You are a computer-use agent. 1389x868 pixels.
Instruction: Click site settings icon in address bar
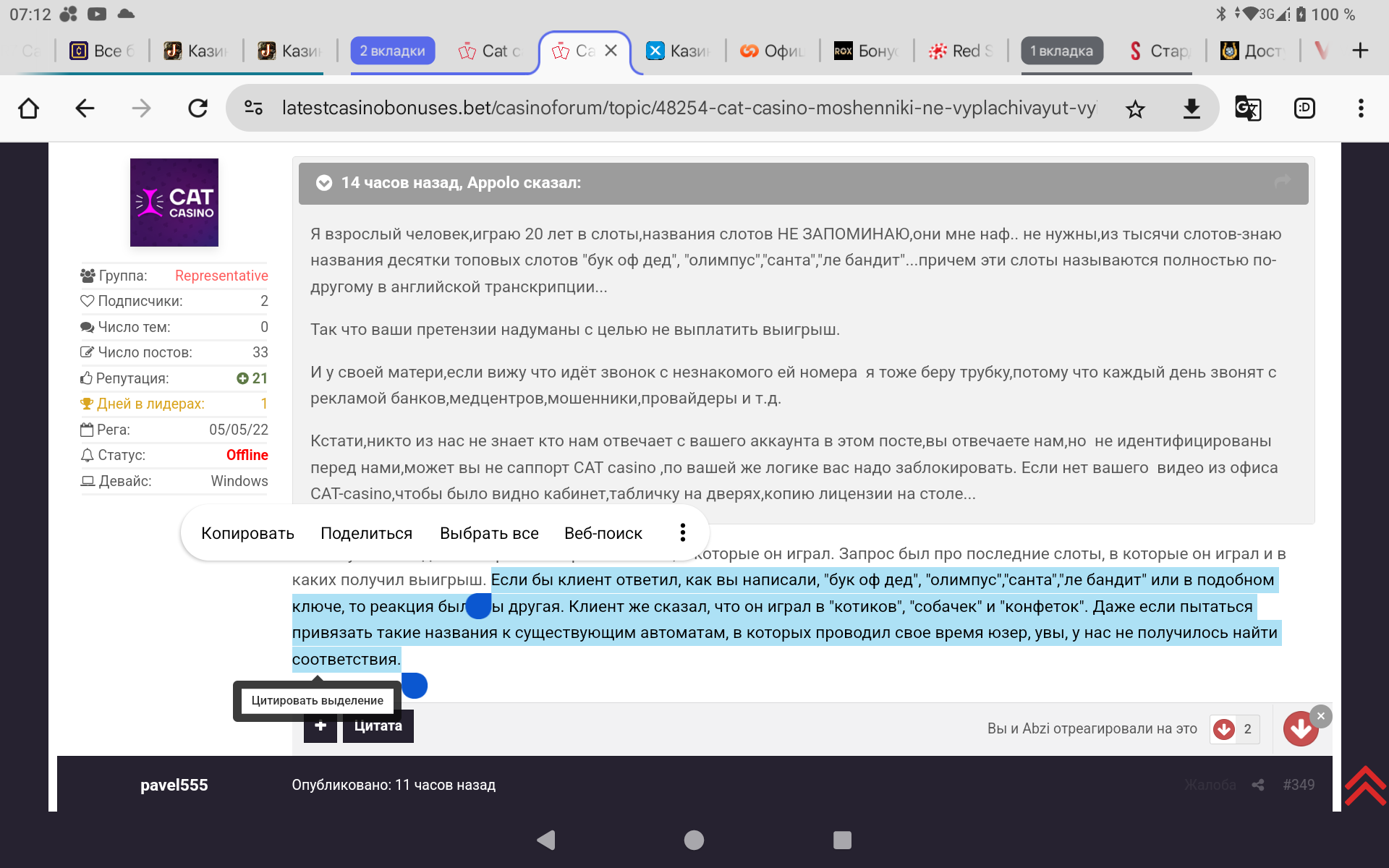pyautogui.click(x=253, y=109)
